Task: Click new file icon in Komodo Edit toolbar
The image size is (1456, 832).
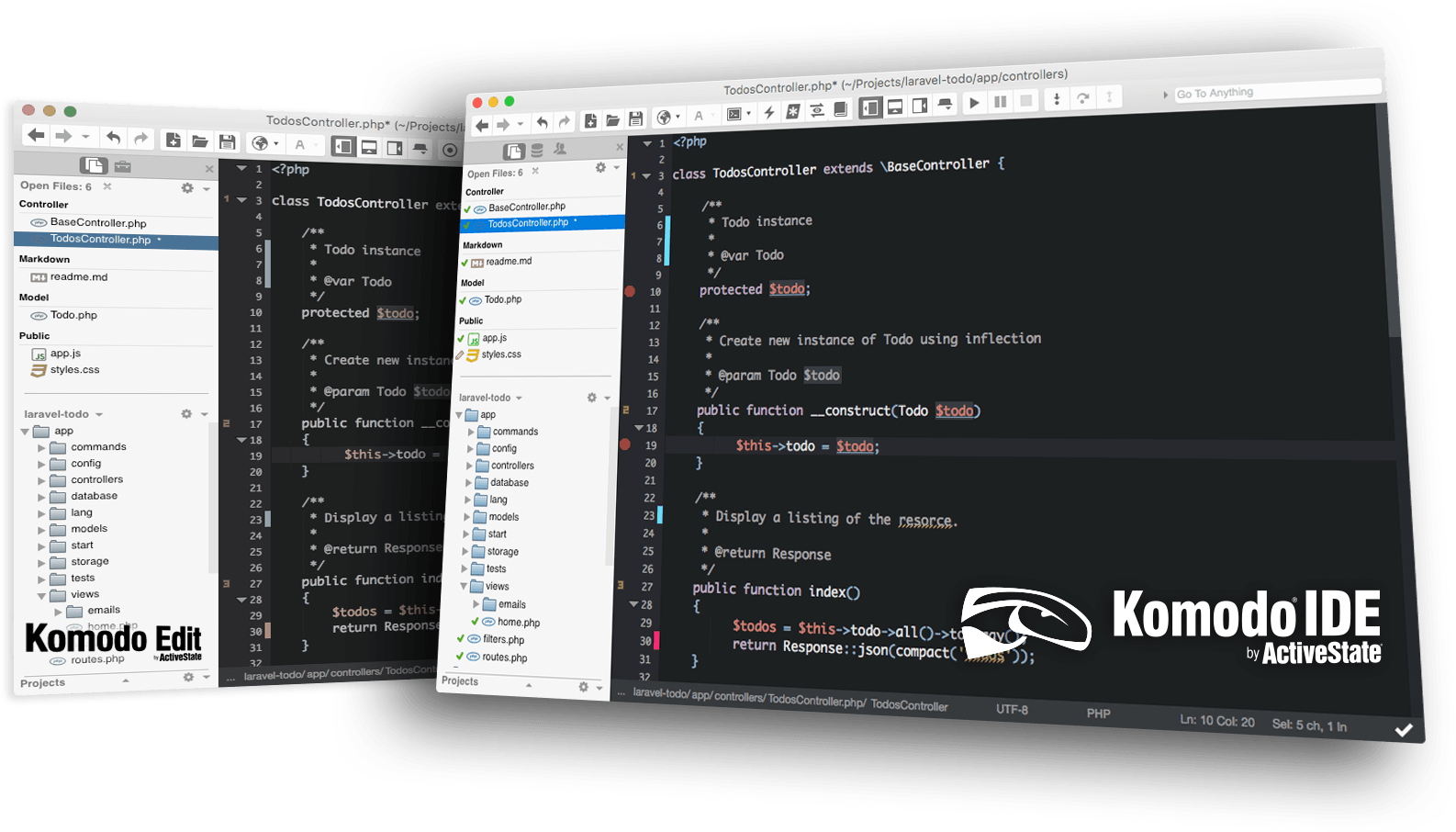Action: coord(173,141)
